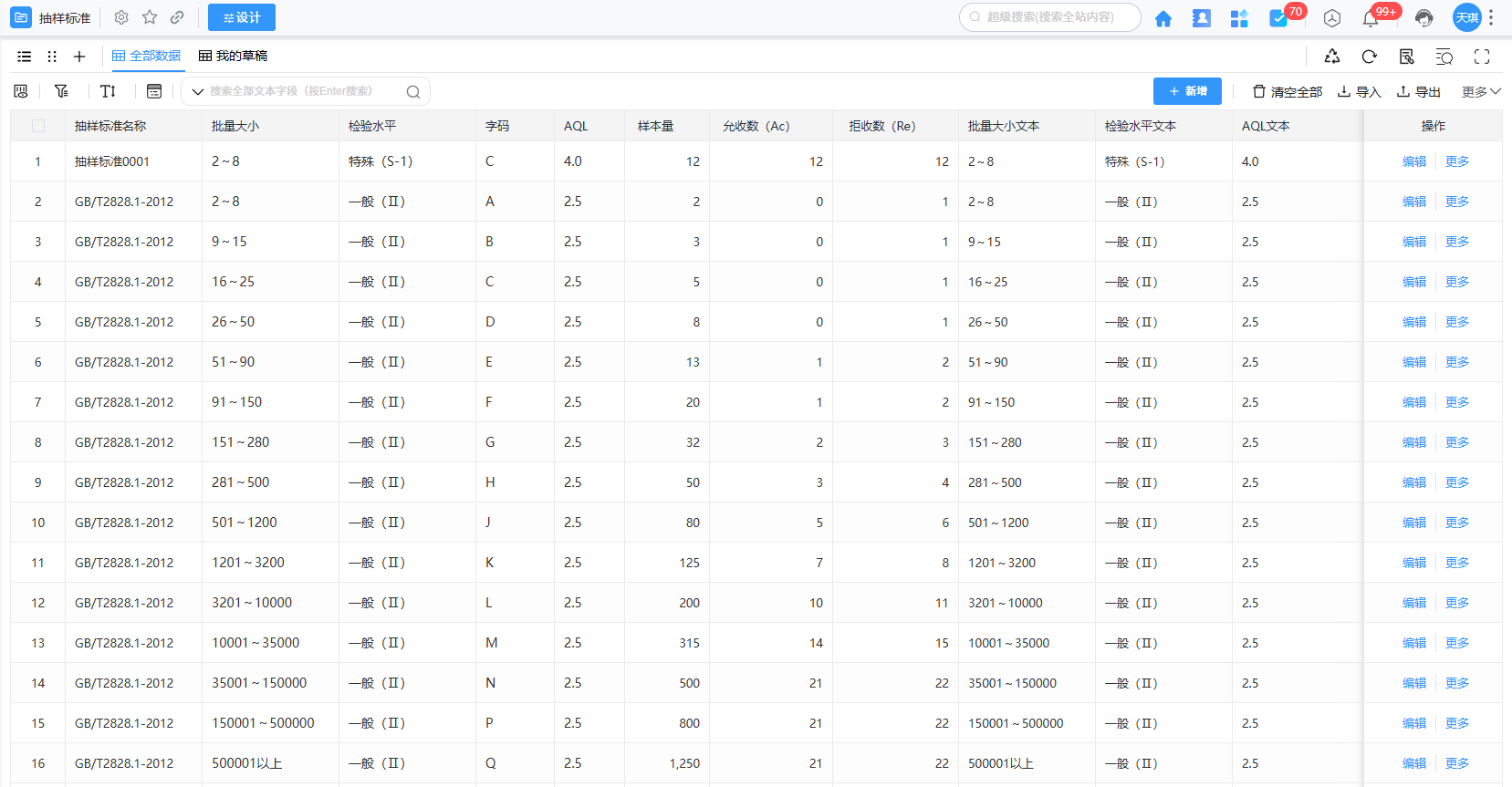
Task: Click the hexagon user icon
Action: pyautogui.click(x=1332, y=18)
